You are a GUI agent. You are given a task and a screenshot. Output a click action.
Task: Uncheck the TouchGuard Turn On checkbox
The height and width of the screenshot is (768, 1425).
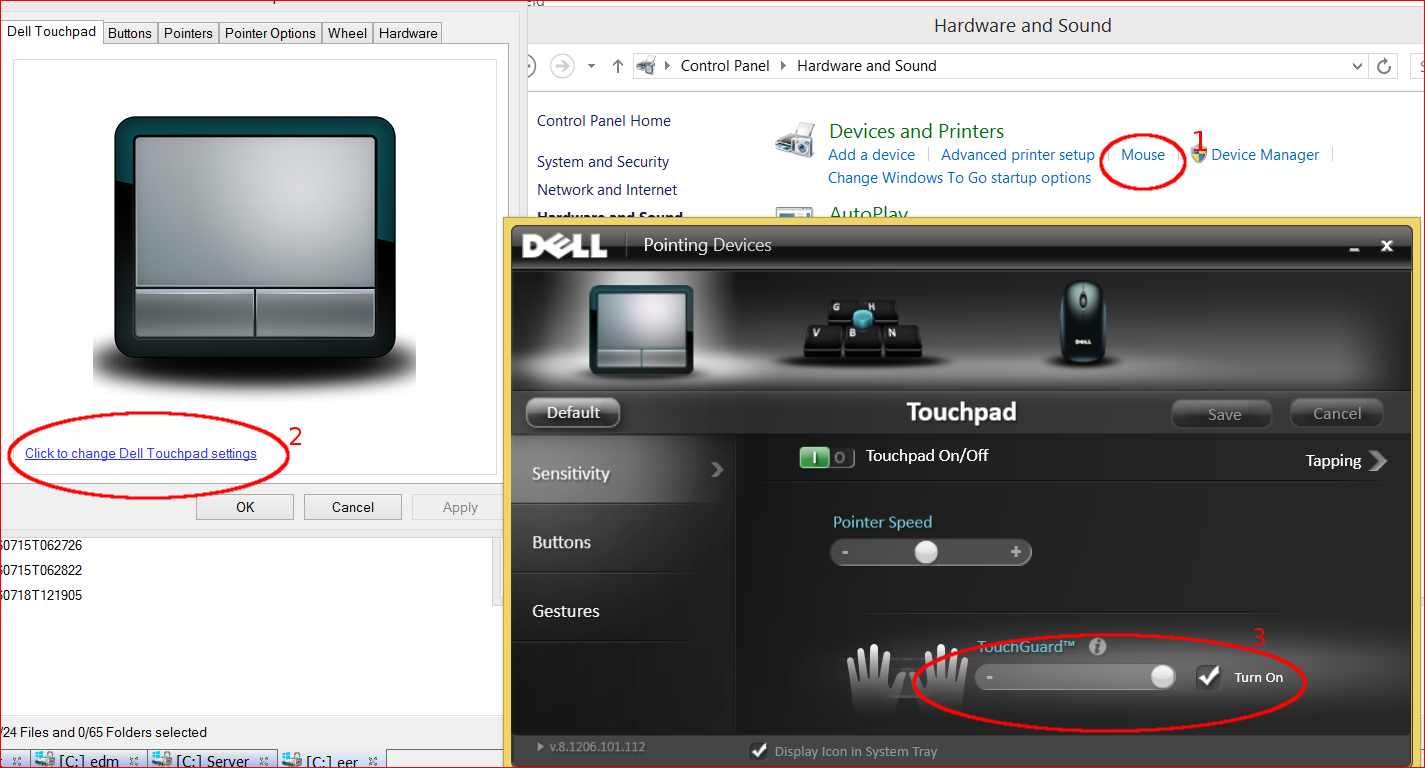pos(1209,676)
